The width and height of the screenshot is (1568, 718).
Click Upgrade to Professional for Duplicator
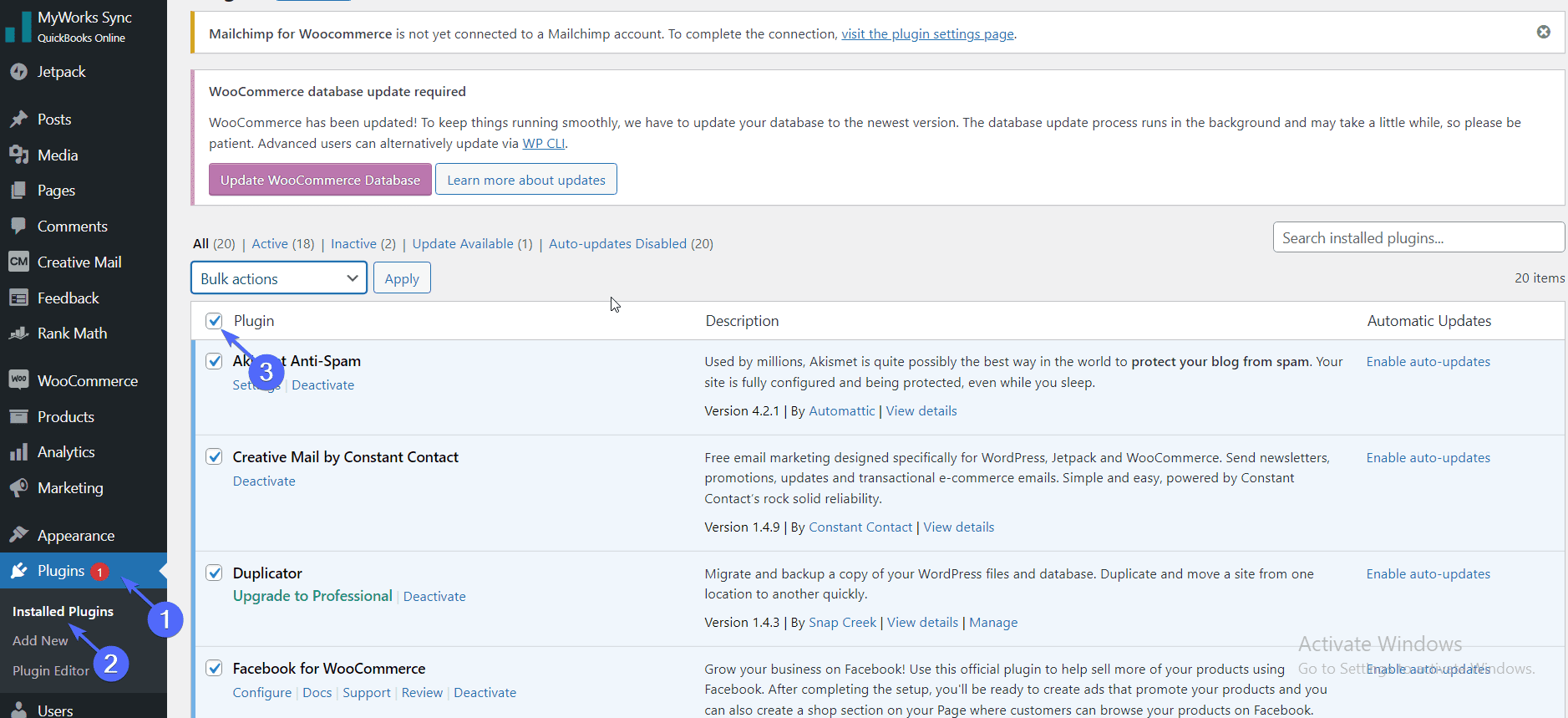pyautogui.click(x=312, y=596)
